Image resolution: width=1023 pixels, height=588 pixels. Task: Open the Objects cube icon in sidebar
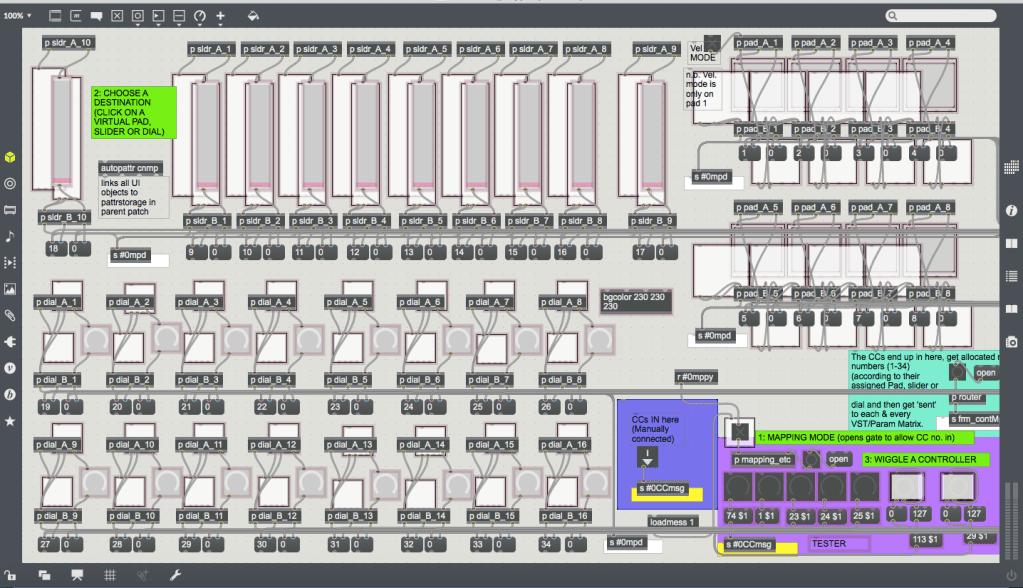[x=10, y=157]
